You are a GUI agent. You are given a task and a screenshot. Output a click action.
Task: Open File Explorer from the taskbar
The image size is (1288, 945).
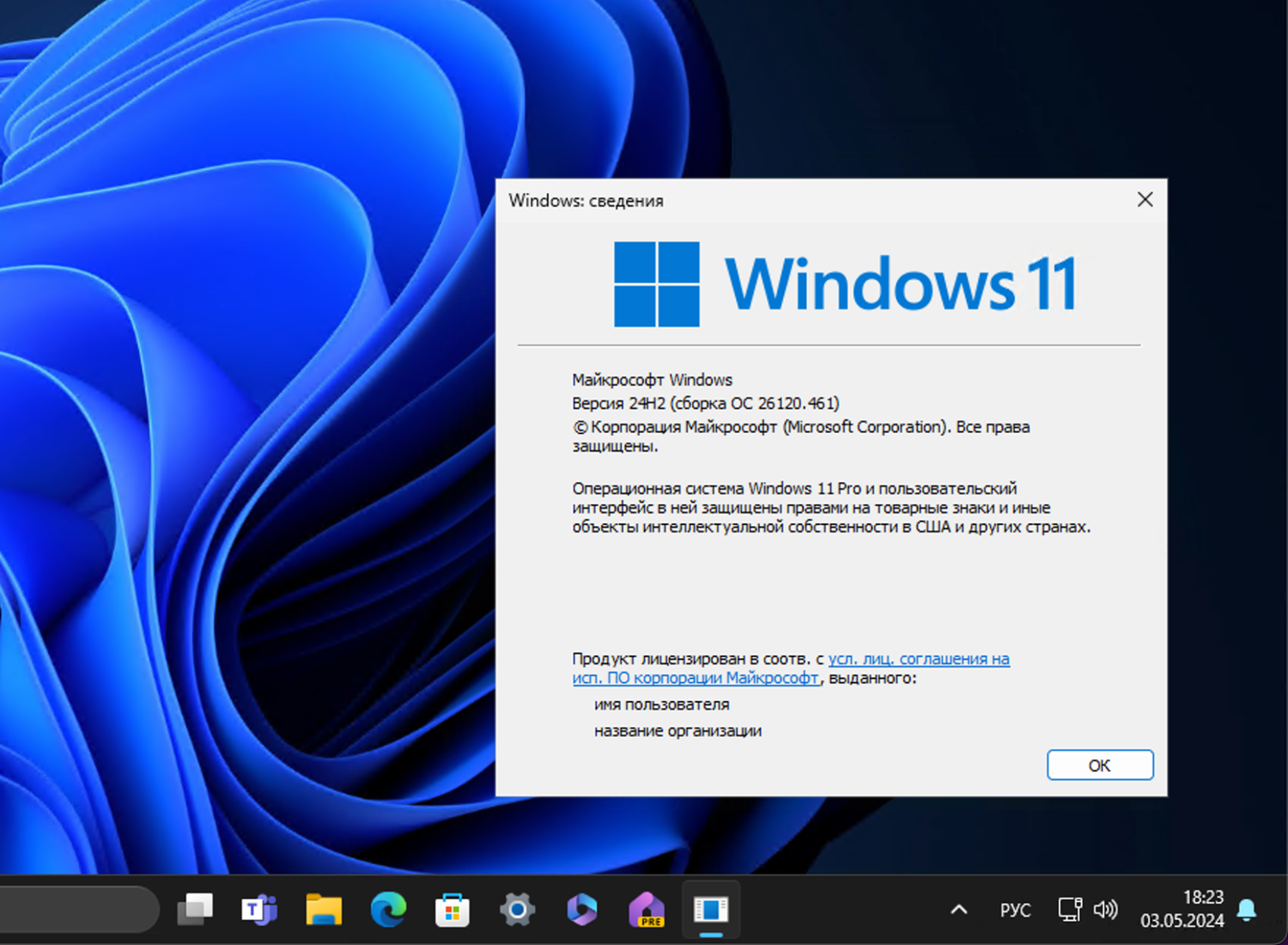pyautogui.click(x=323, y=909)
